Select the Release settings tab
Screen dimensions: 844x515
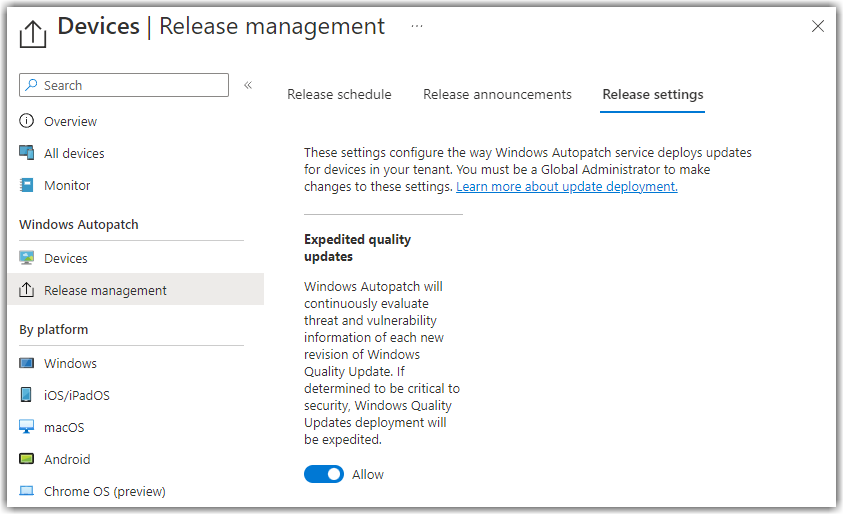coord(652,94)
